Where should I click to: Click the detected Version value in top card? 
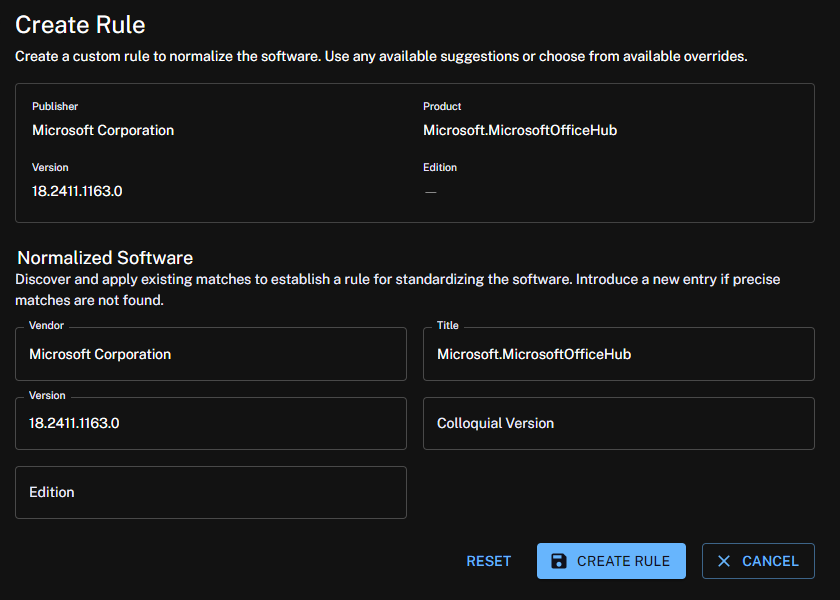(77, 191)
